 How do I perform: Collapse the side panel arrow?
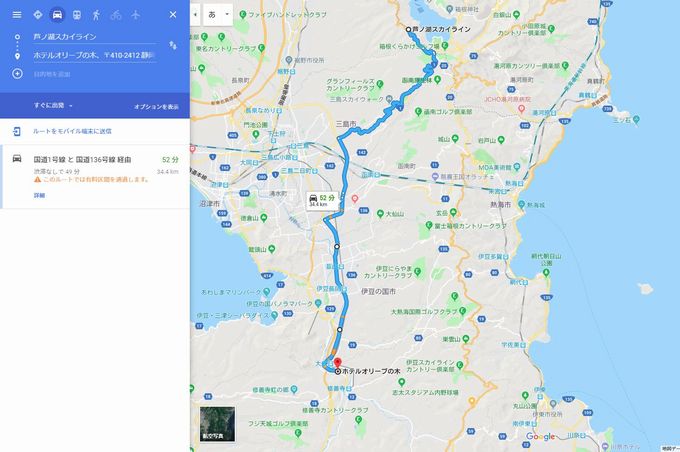(195, 14)
